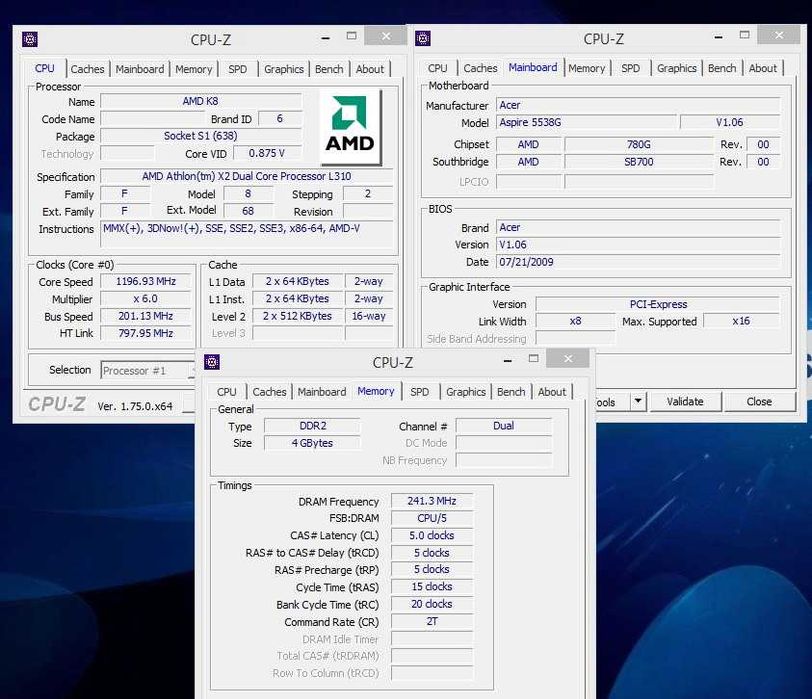Open Mainboard tab in the Memory window
Screen dimensions: 812x699
[x=322, y=391]
